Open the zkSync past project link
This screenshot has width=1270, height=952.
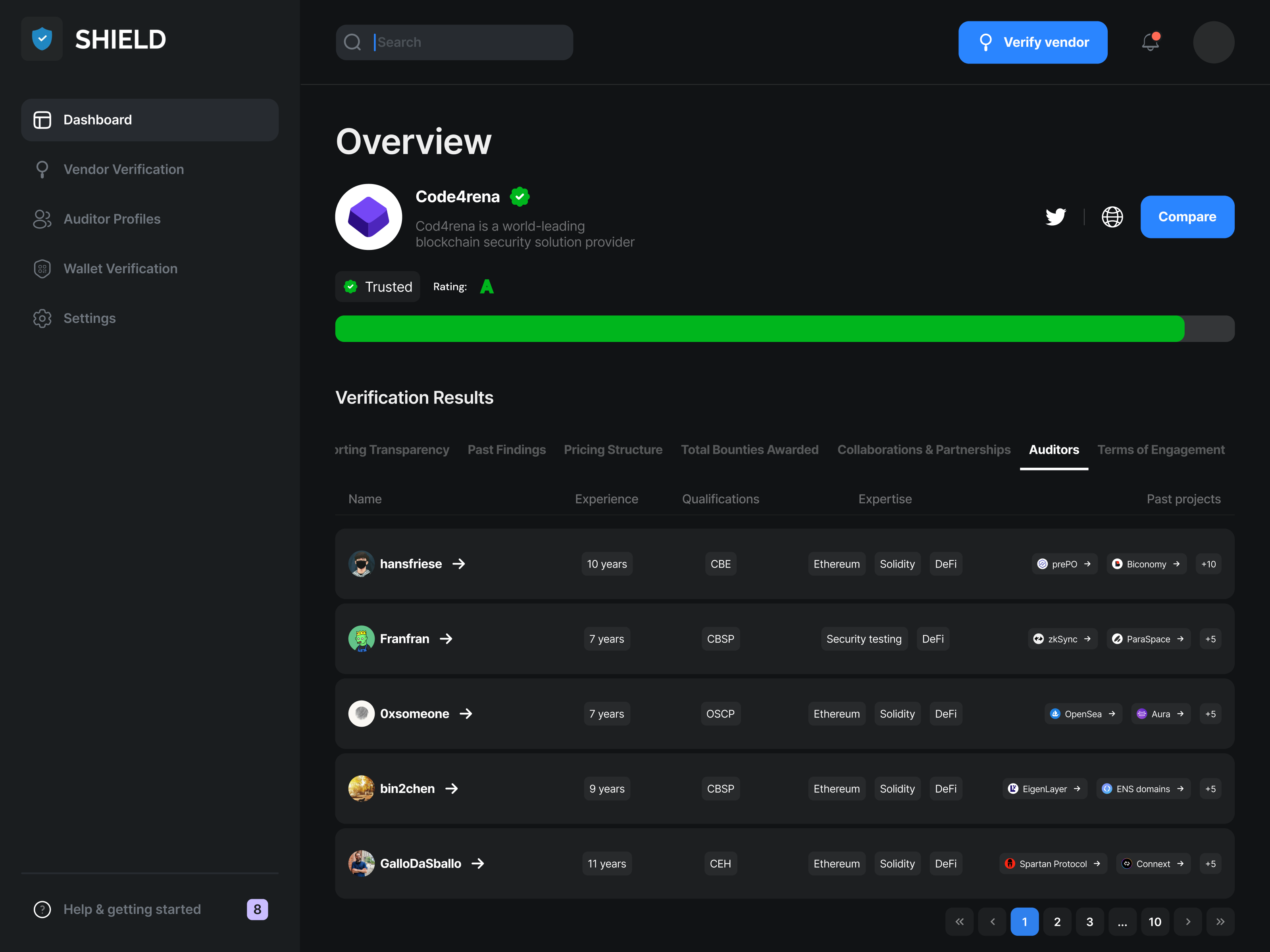point(1062,639)
